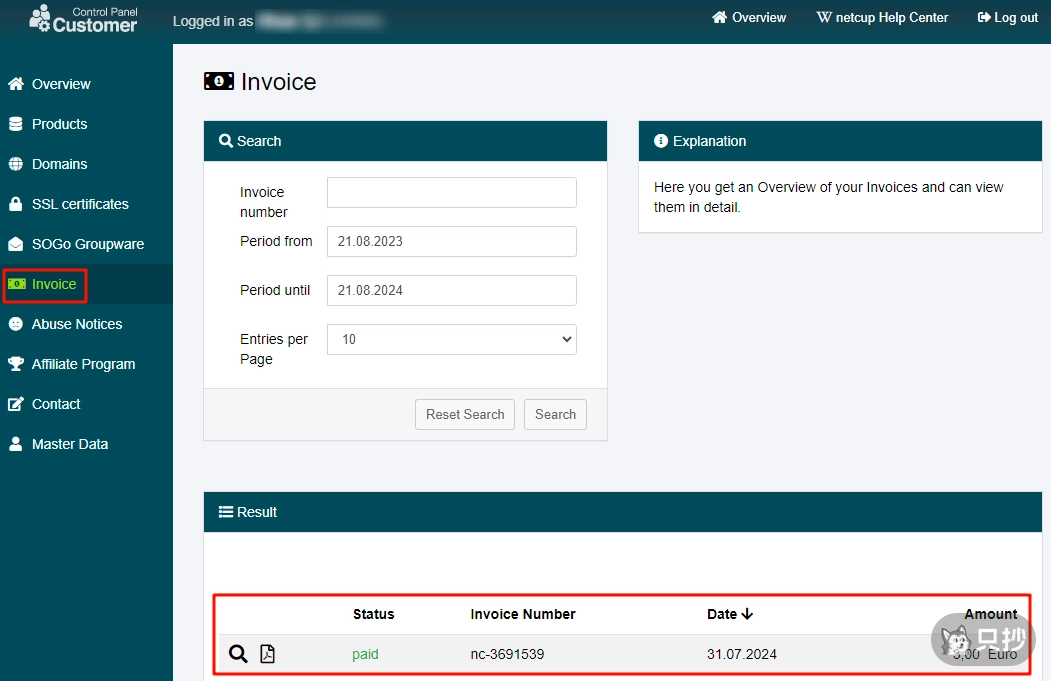The height and width of the screenshot is (681, 1051).
Task: Open the Contact page
Action: tap(56, 404)
